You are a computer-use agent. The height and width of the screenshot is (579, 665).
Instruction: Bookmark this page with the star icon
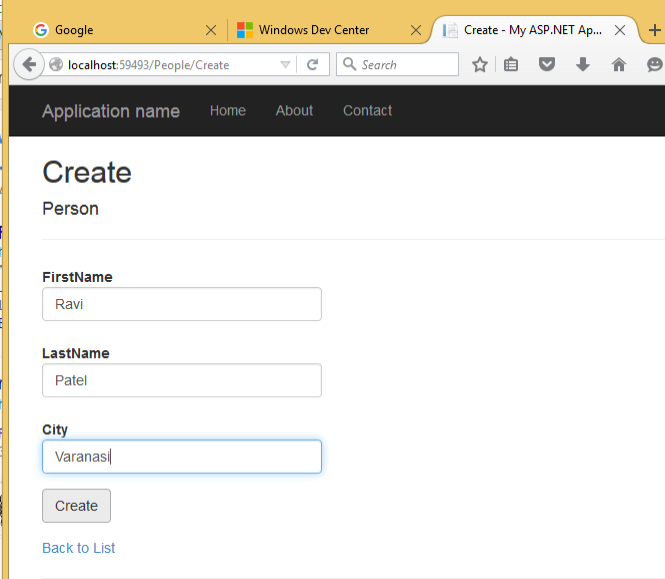[x=480, y=65]
